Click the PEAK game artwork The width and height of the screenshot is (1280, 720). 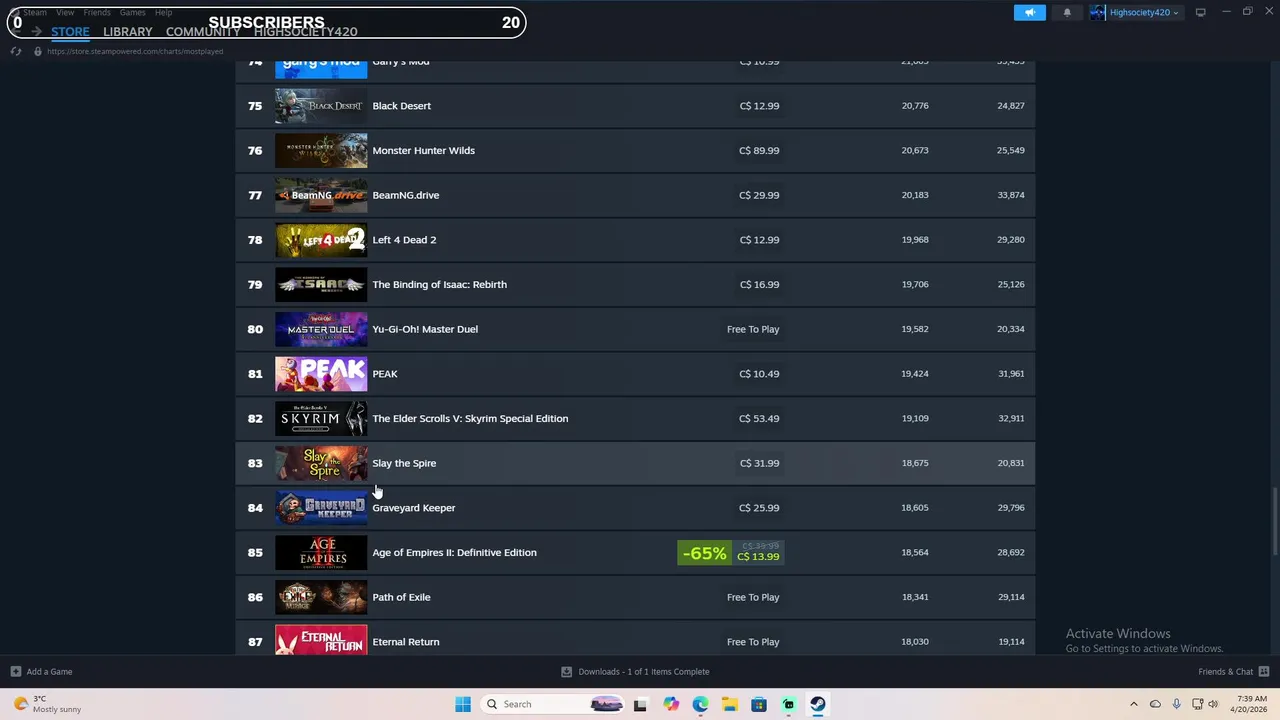[321, 374]
